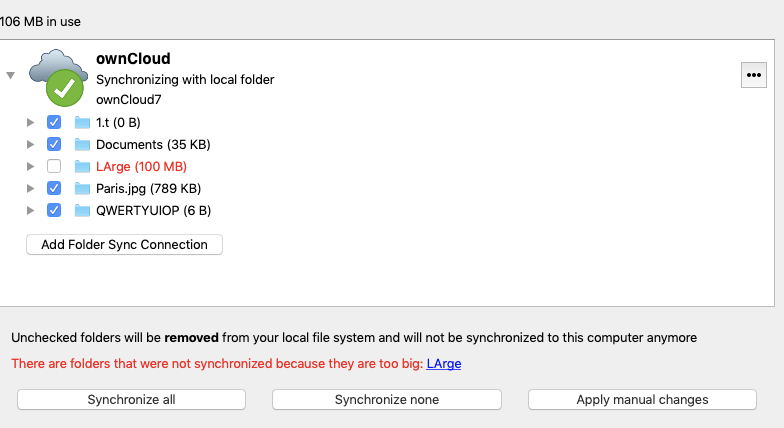Click the Synchronize none button
Screen dimensions: 784x428
[387, 400]
